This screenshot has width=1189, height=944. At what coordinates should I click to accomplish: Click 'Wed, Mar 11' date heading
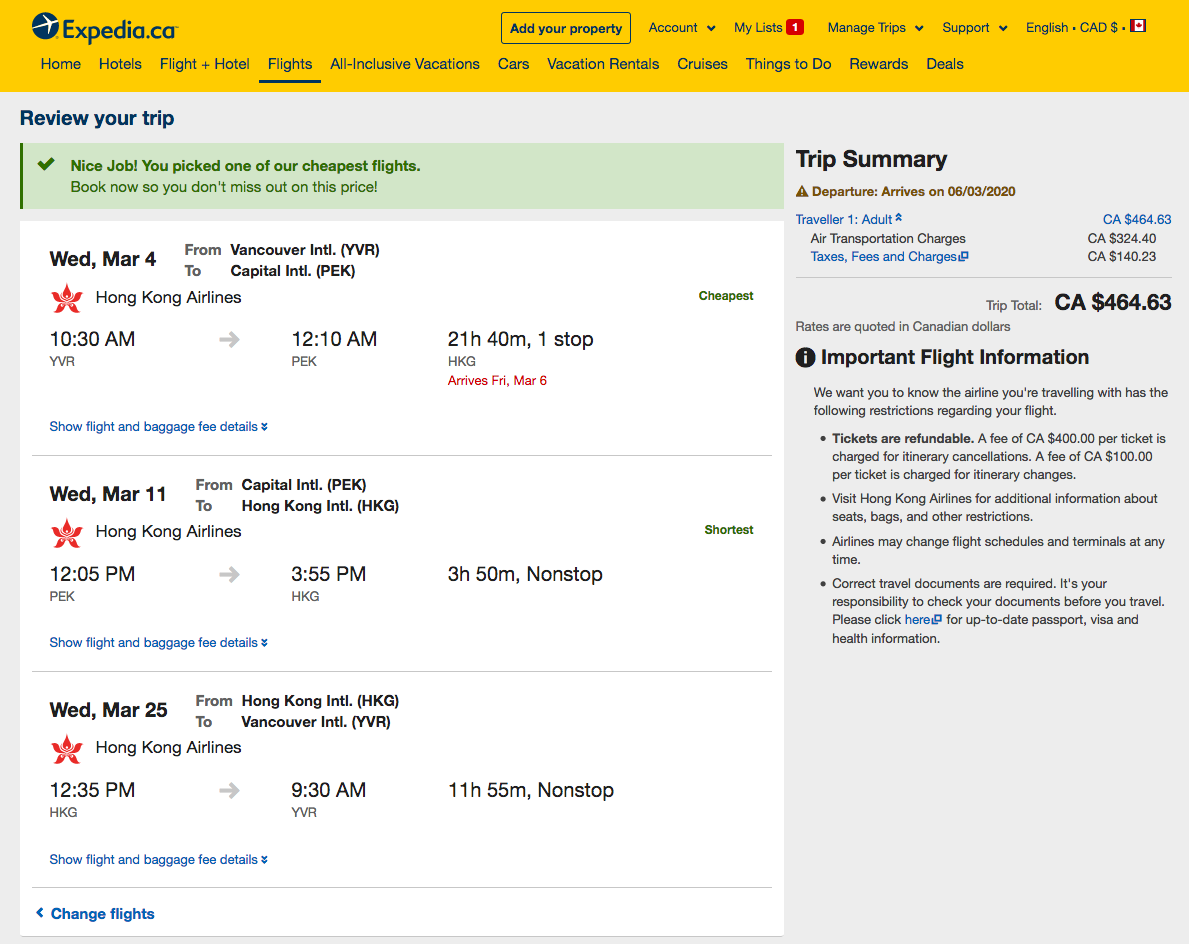(x=108, y=494)
